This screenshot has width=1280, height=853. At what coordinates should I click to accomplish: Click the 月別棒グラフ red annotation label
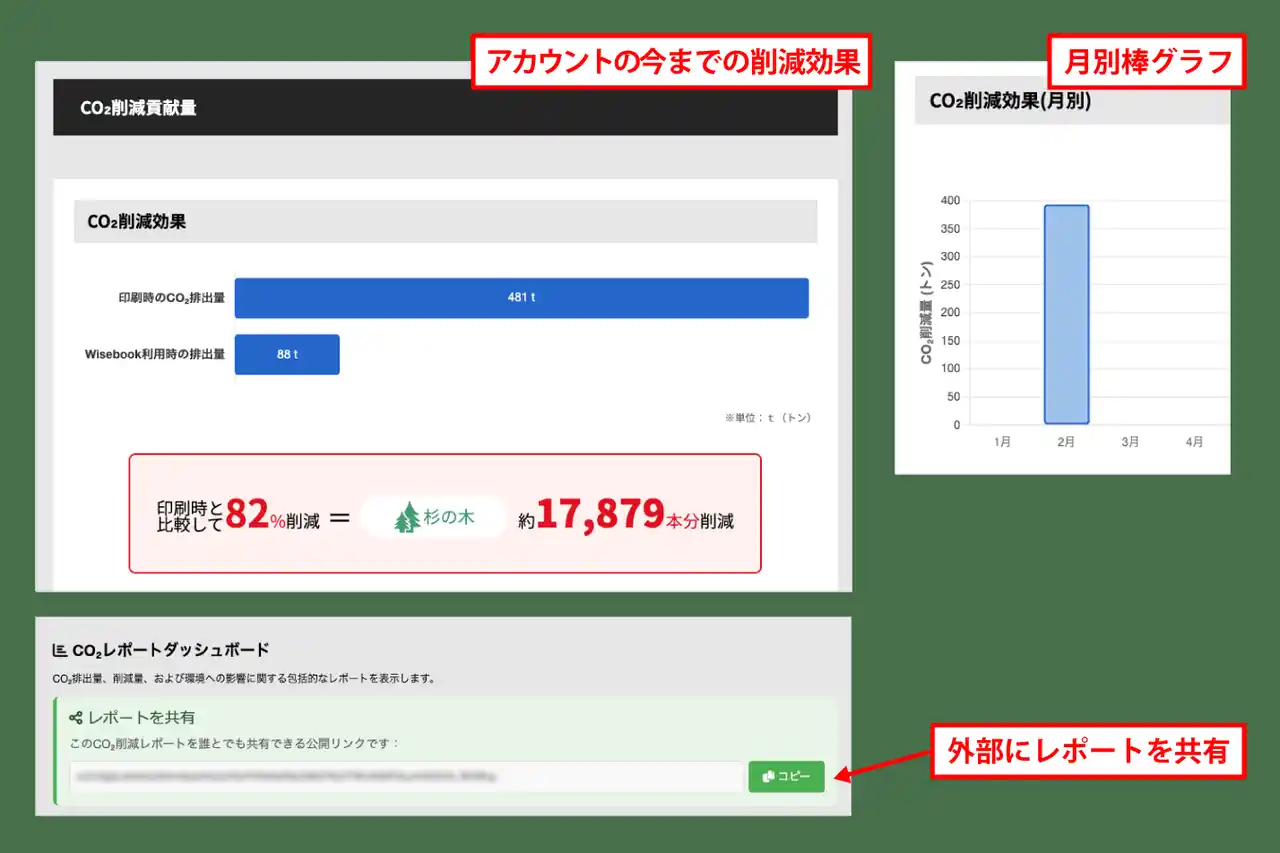[x=1146, y=62]
